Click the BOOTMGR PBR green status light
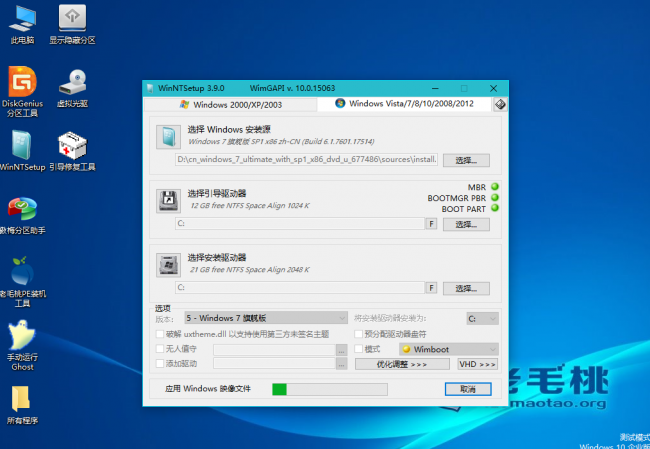 [x=495, y=197]
